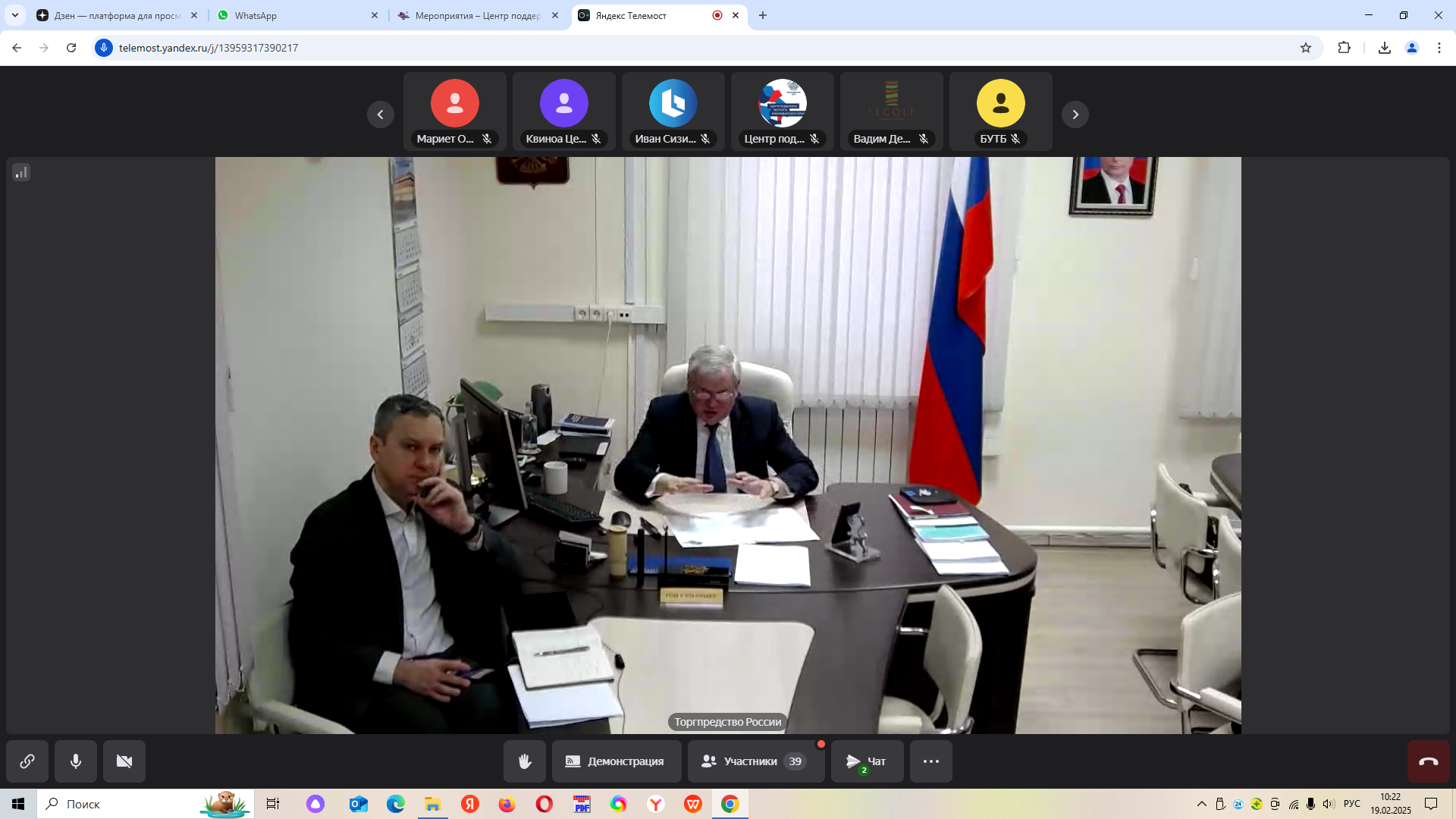The image size is (1456, 819).
Task: Open the Чат panel
Action: (867, 761)
